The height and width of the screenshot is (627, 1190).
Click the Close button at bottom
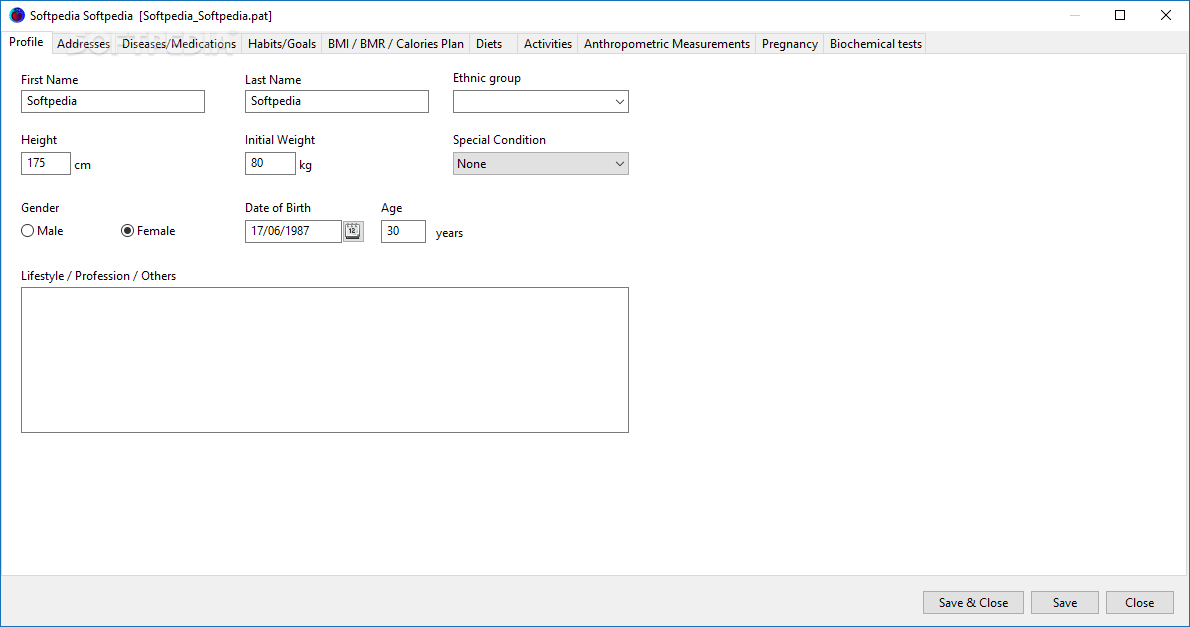click(1139, 603)
